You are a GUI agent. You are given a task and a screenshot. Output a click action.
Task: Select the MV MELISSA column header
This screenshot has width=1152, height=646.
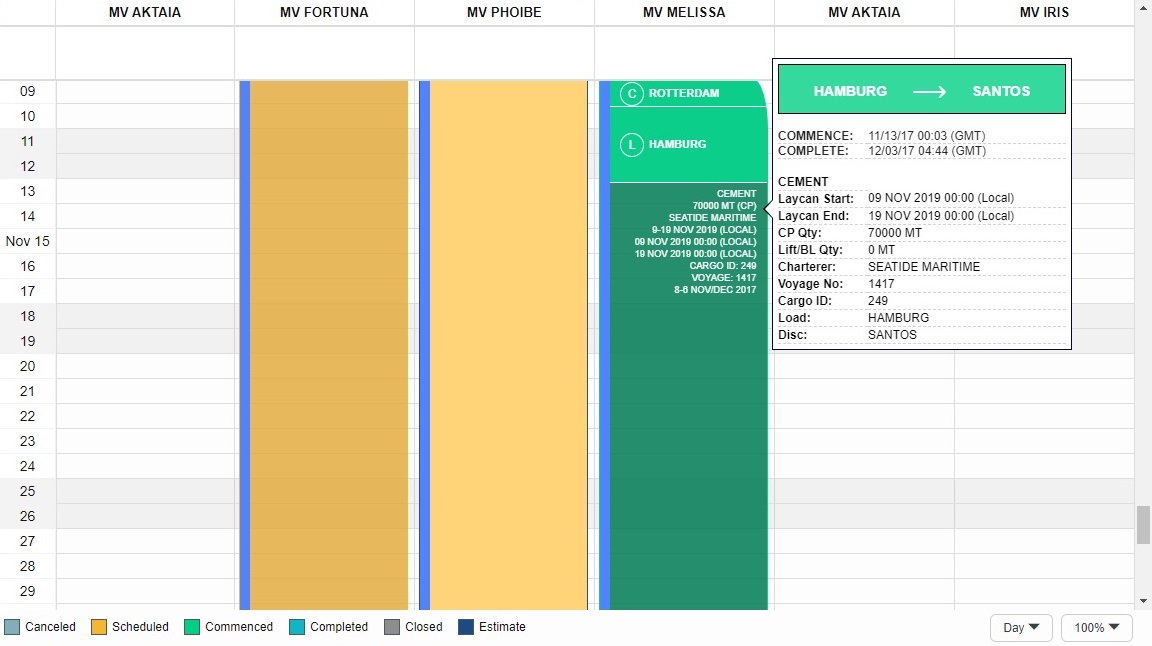point(684,12)
